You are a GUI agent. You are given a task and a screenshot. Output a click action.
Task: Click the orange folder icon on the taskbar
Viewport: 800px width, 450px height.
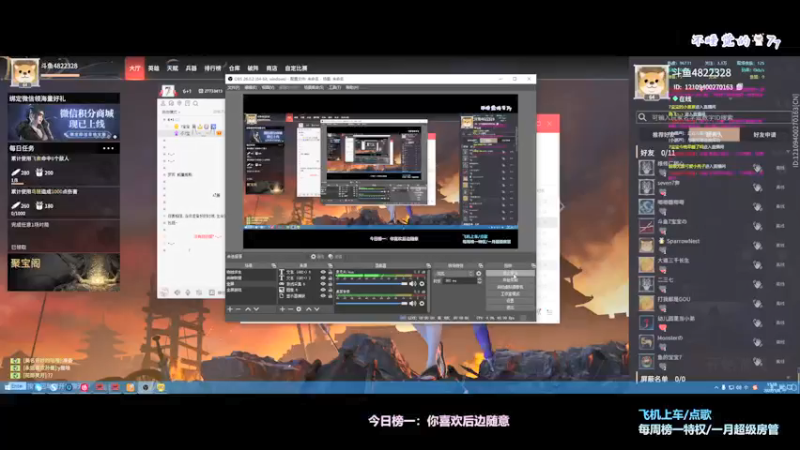coord(131,387)
